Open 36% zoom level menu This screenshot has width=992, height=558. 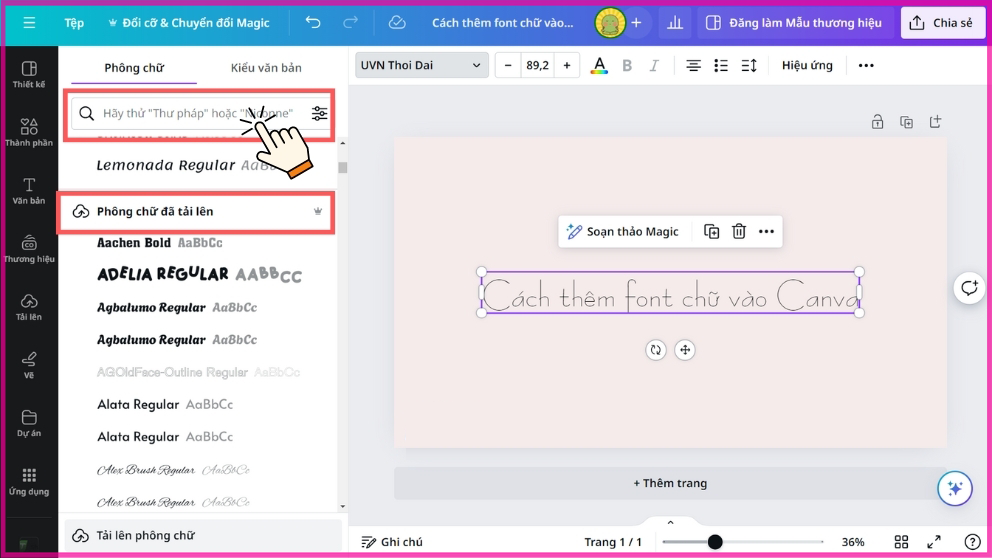click(853, 542)
